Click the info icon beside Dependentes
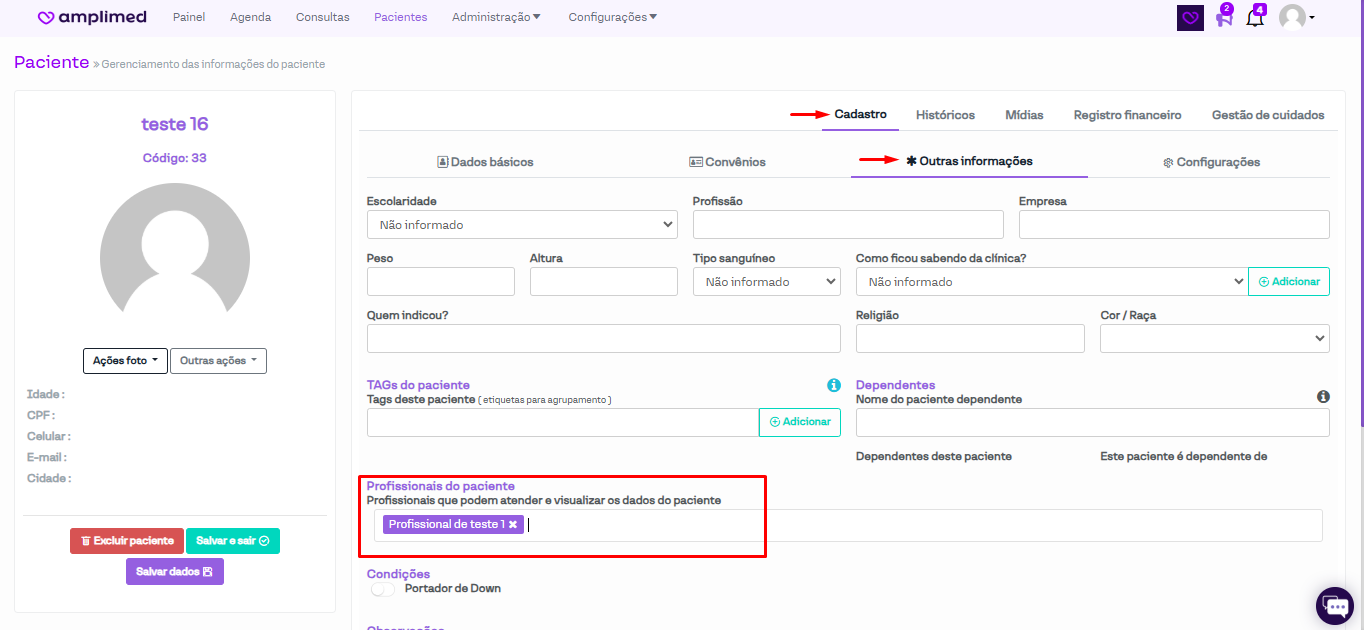The image size is (1364, 630). point(1323,397)
